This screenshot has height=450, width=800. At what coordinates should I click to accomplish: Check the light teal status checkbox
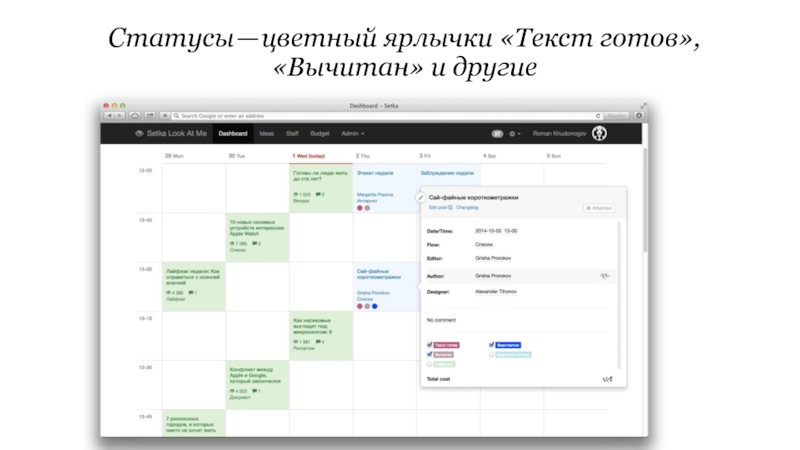tap(491, 354)
